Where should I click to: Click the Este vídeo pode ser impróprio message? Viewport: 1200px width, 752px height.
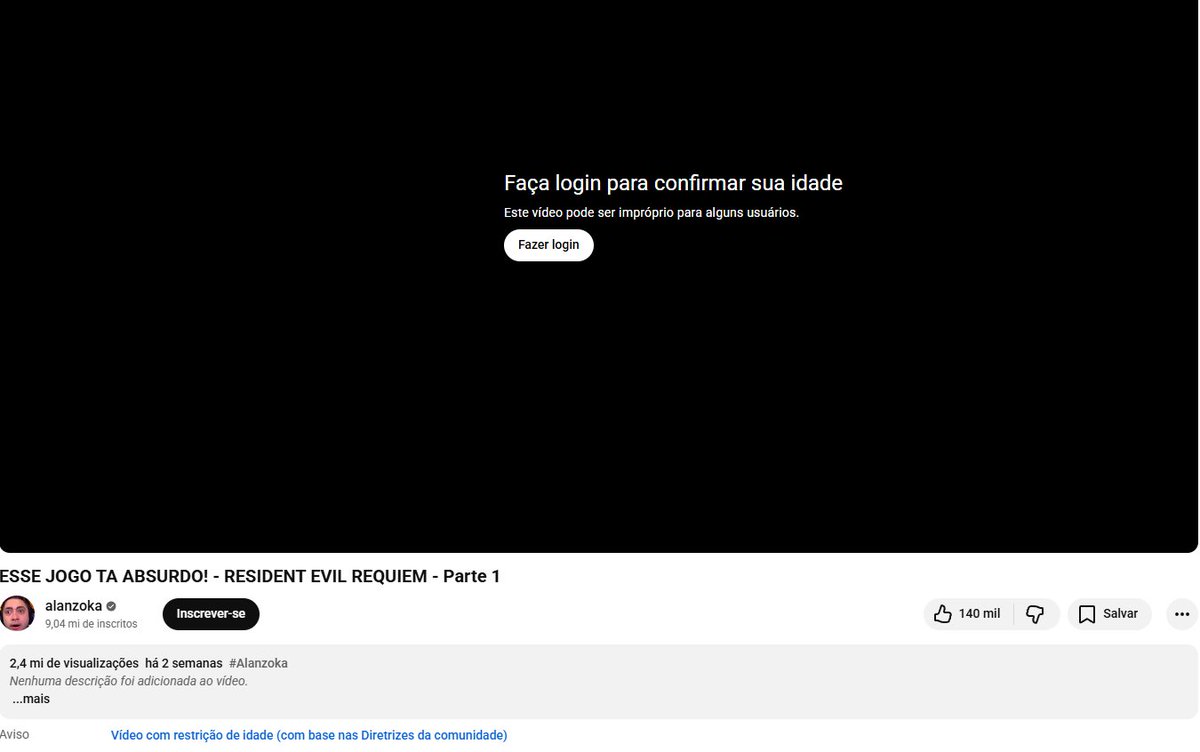click(651, 213)
